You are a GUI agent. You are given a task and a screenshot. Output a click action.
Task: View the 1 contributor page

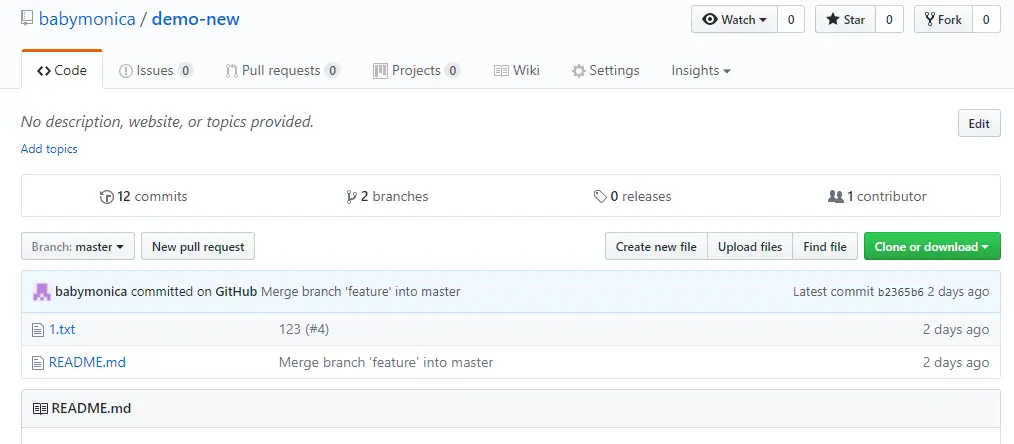point(877,196)
